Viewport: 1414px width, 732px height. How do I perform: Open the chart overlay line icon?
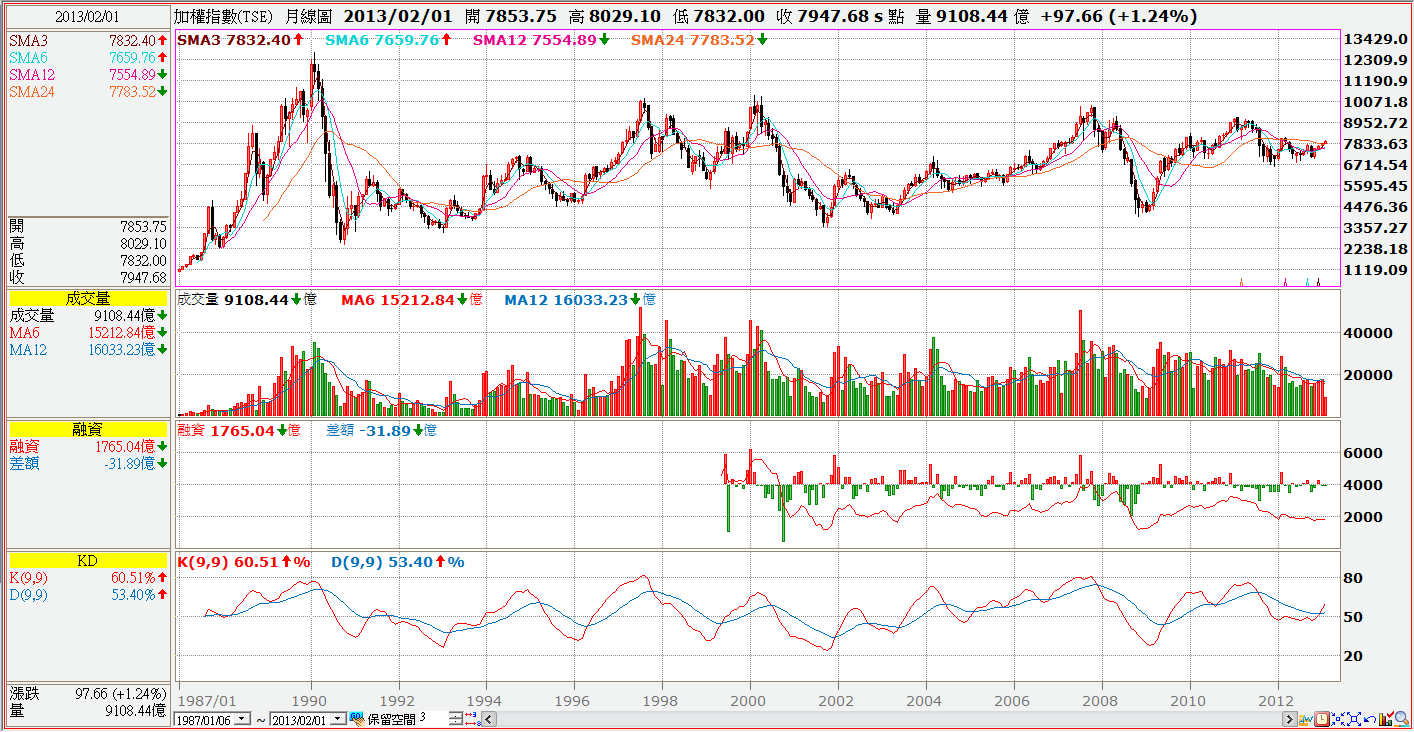point(1305,719)
